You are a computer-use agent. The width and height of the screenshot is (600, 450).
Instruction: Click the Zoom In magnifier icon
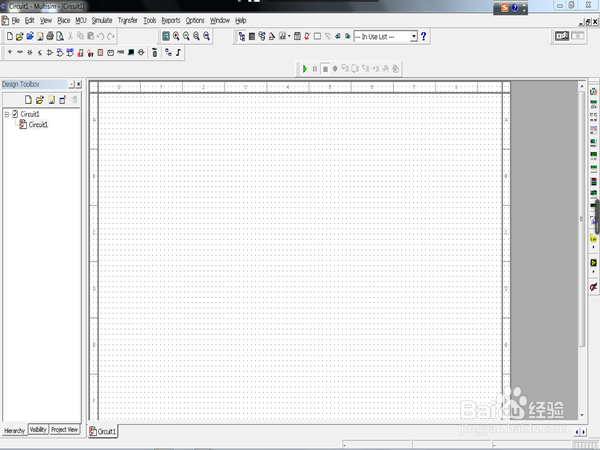pos(176,36)
